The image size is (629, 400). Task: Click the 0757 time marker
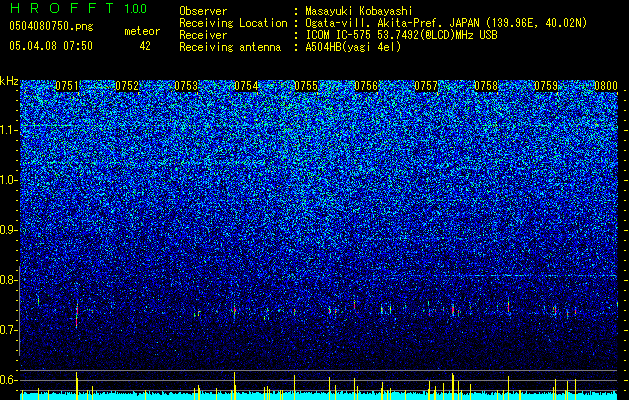pyautogui.click(x=426, y=86)
